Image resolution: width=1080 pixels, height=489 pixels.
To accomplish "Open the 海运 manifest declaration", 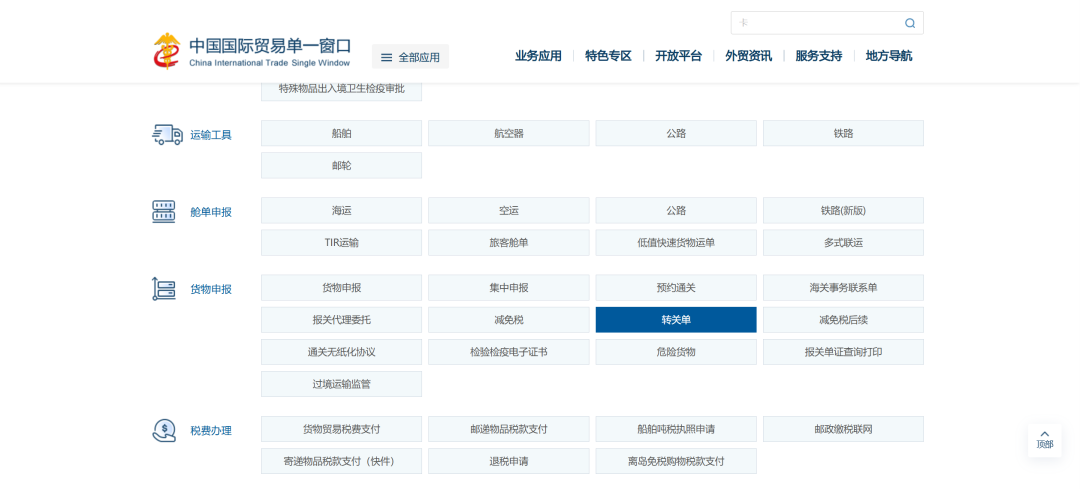I will point(341,211).
